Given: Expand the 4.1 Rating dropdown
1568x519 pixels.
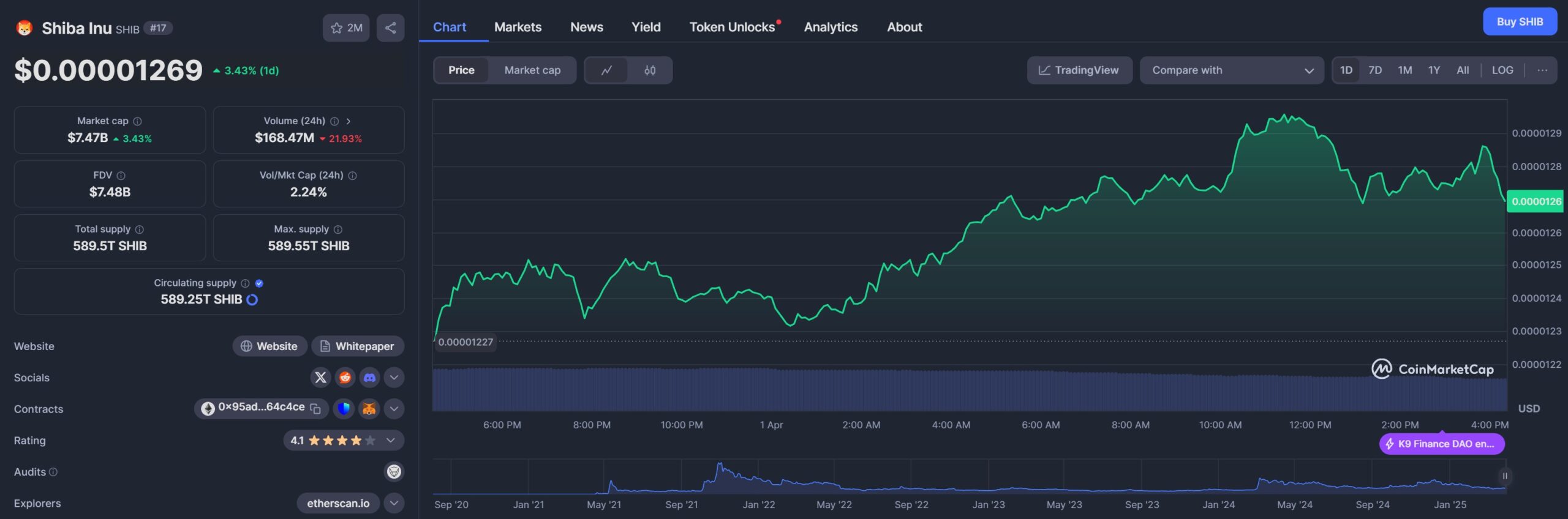Looking at the screenshot, I should pos(344,441).
